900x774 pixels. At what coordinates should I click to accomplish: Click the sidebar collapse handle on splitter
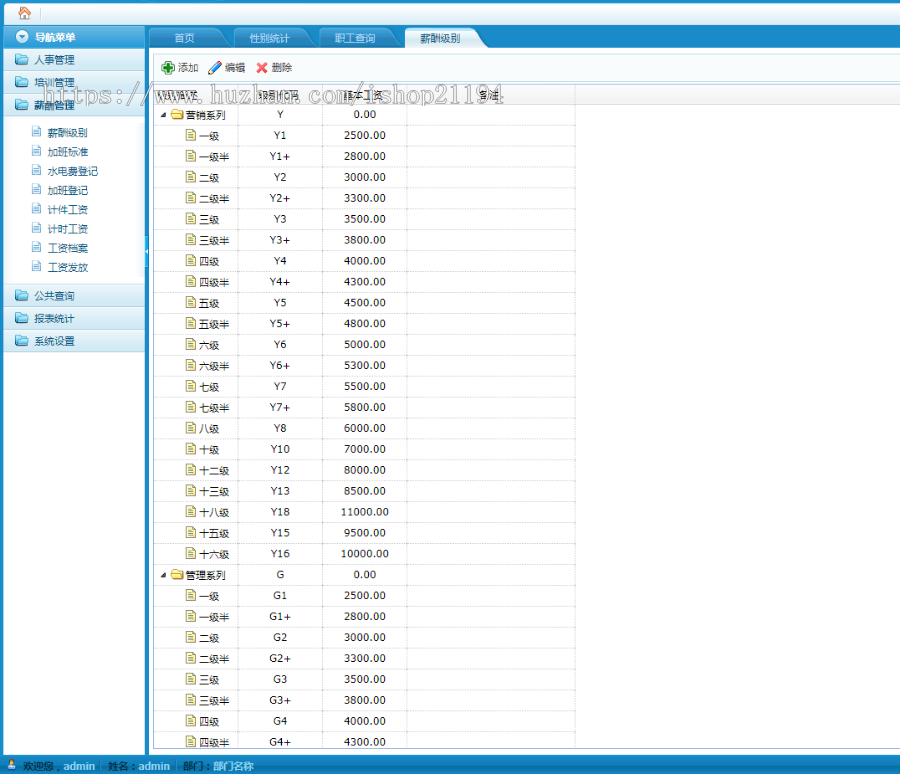click(x=146, y=251)
